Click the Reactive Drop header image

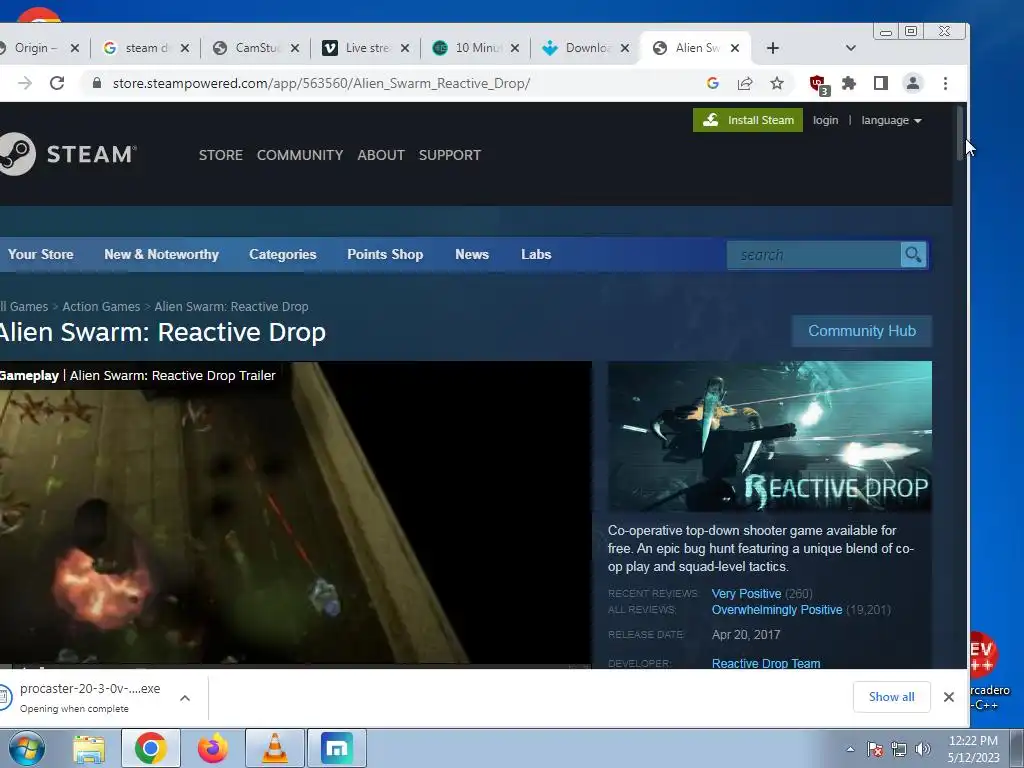pyautogui.click(x=770, y=437)
